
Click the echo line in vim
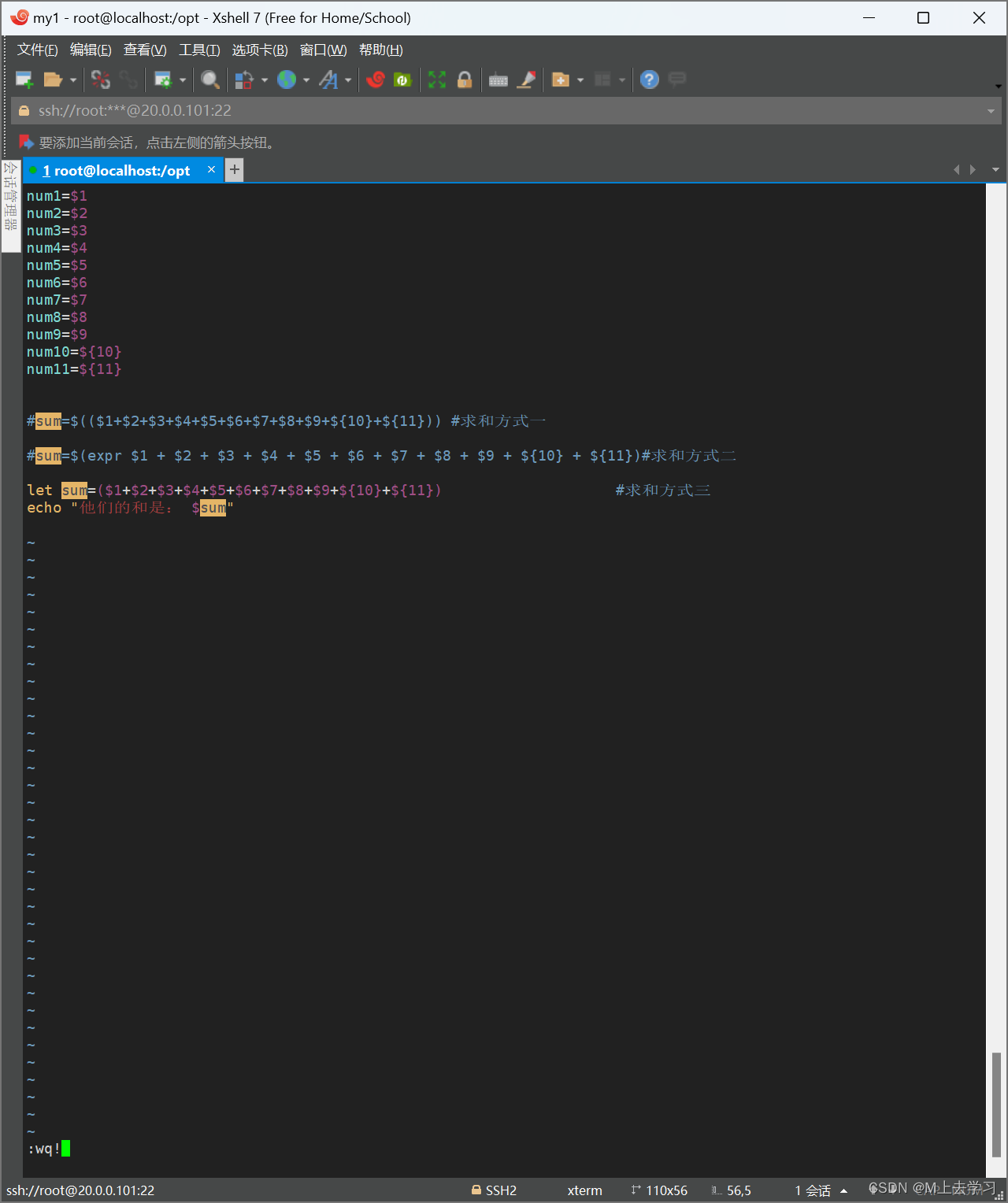130,508
